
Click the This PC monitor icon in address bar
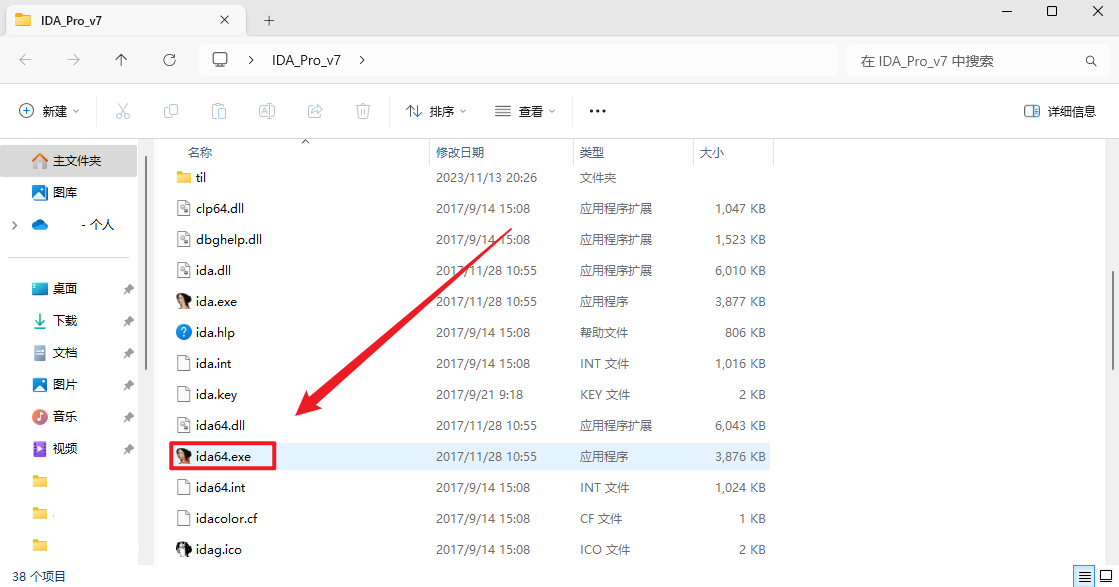(220, 60)
